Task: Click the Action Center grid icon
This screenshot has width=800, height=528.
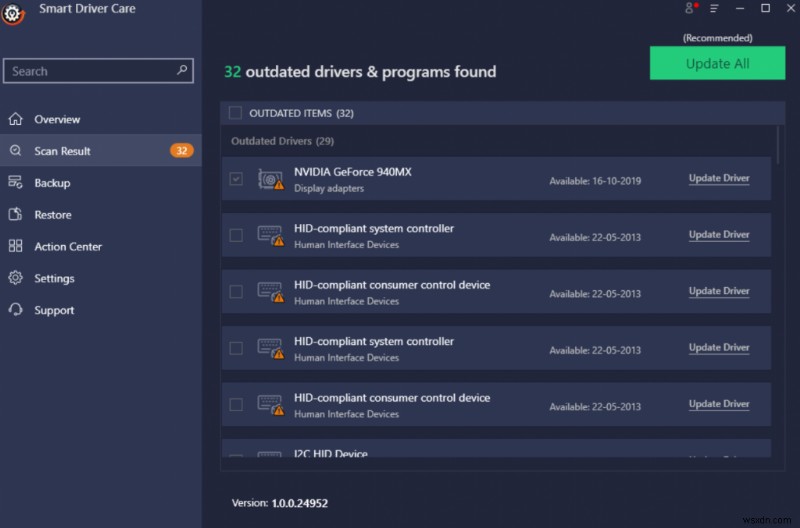Action: pyautogui.click(x=15, y=246)
